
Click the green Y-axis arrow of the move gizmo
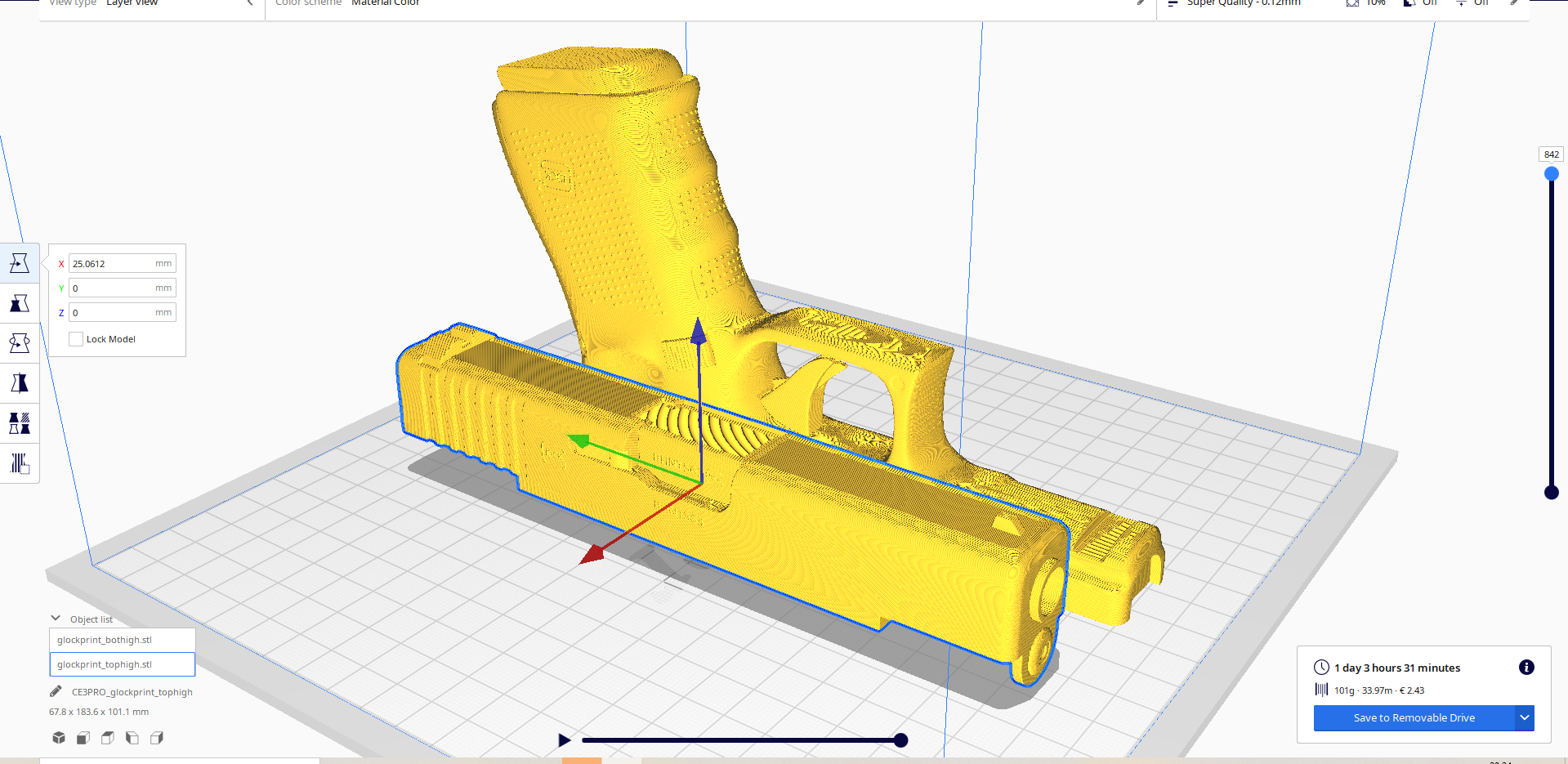click(x=580, y=441)
